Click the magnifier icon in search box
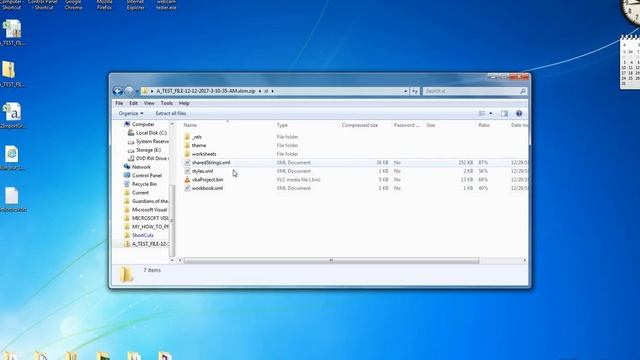The image size is (640, 360). coord(522,91)
